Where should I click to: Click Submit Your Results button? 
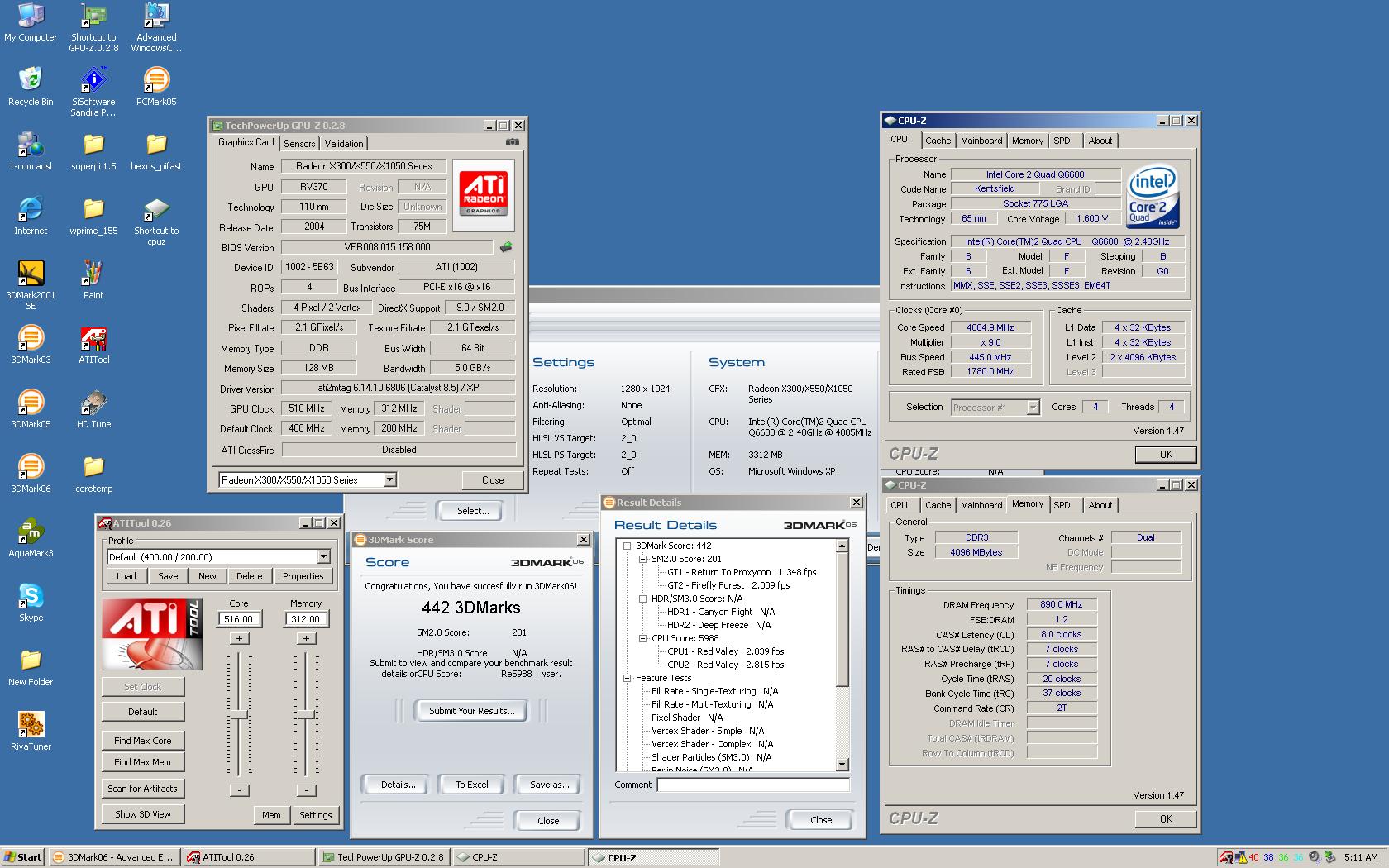click(471, 711)
